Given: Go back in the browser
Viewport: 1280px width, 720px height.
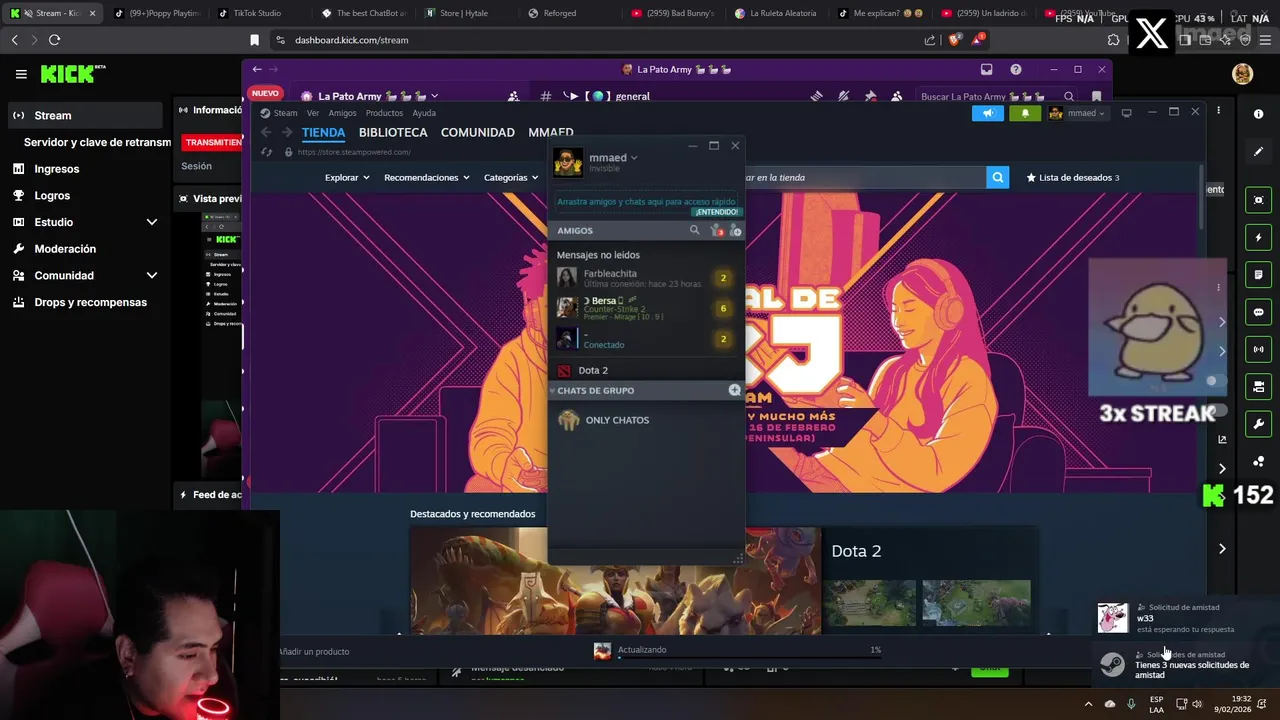Looking at the screenshot, I should click(x=15, y=40).
